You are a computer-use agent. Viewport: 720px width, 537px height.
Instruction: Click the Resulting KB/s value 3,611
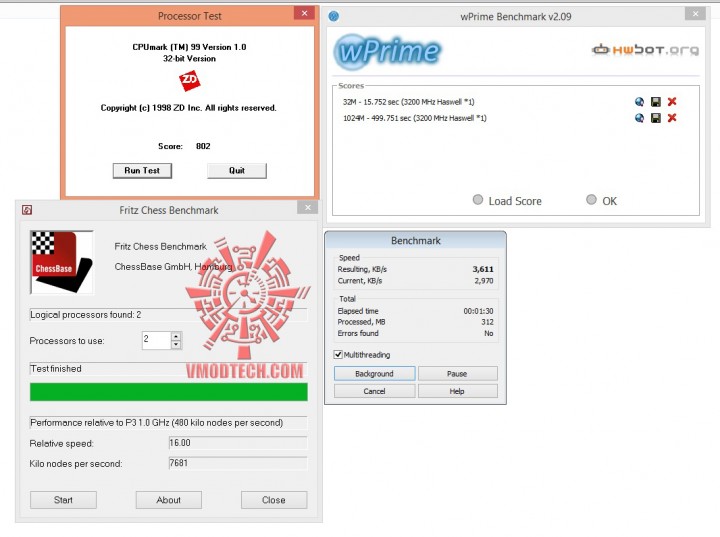483,269
